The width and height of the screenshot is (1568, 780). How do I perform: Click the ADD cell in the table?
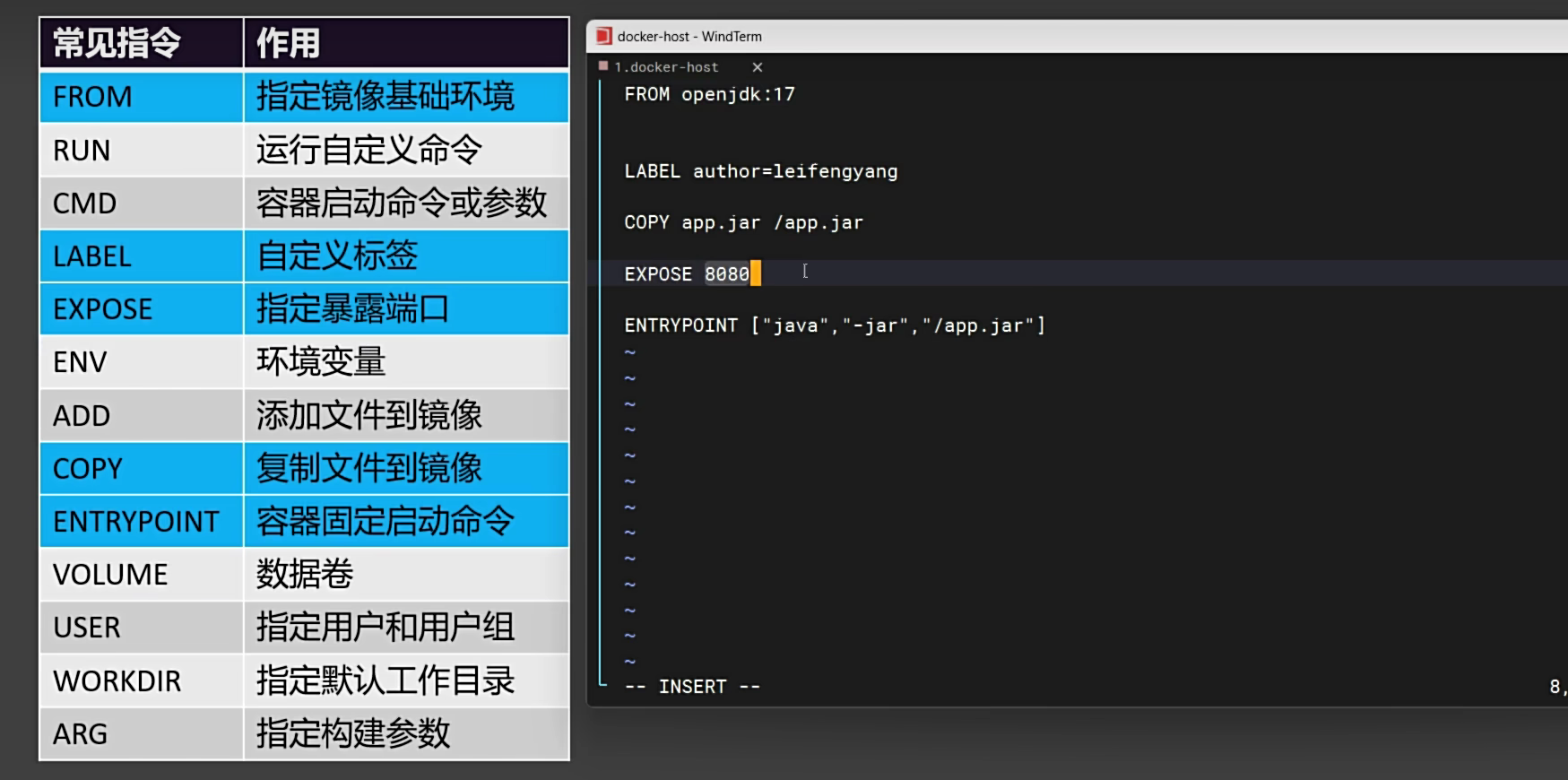142,415
